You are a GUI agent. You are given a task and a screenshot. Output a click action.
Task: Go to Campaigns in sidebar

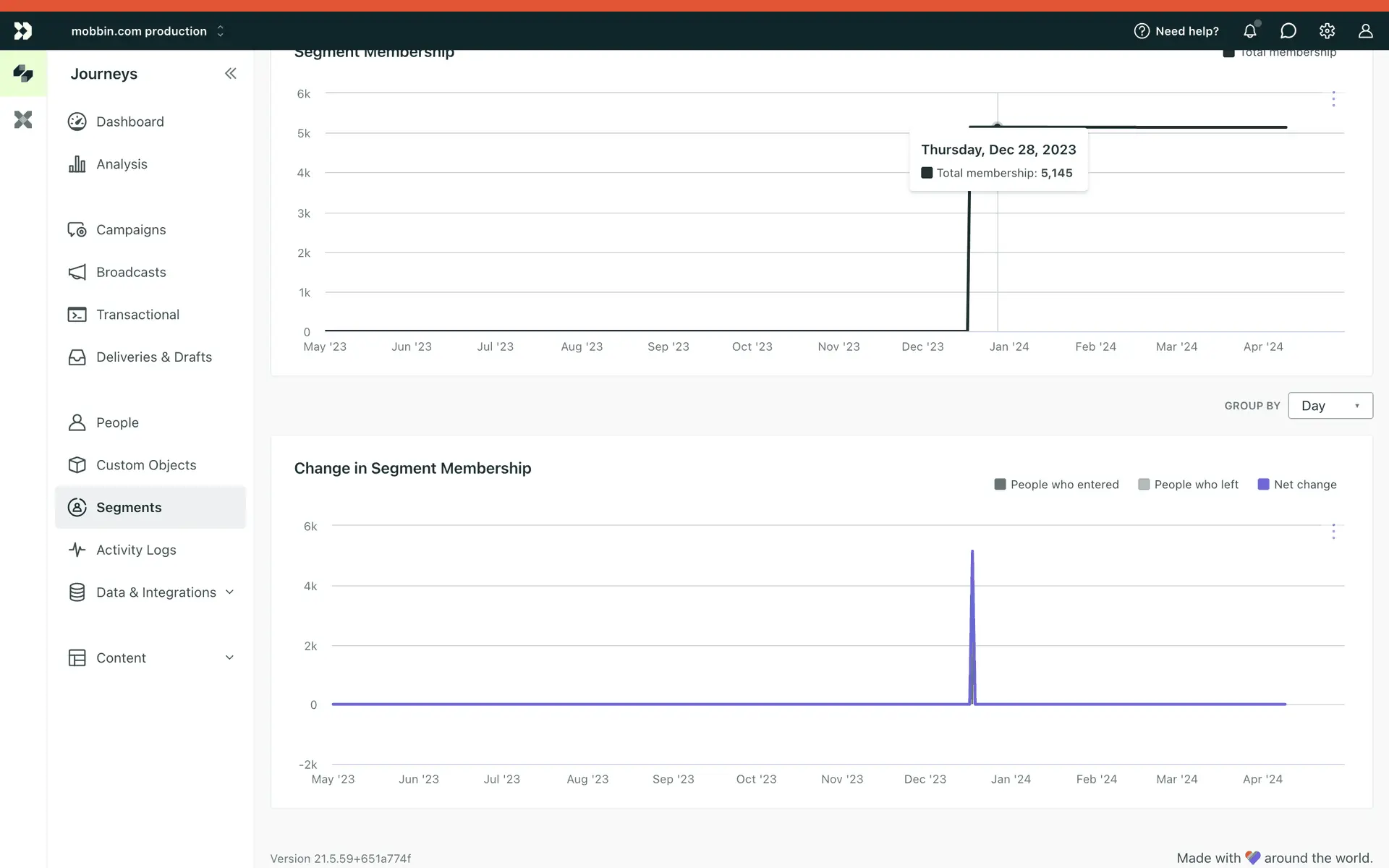click(131, 229)
